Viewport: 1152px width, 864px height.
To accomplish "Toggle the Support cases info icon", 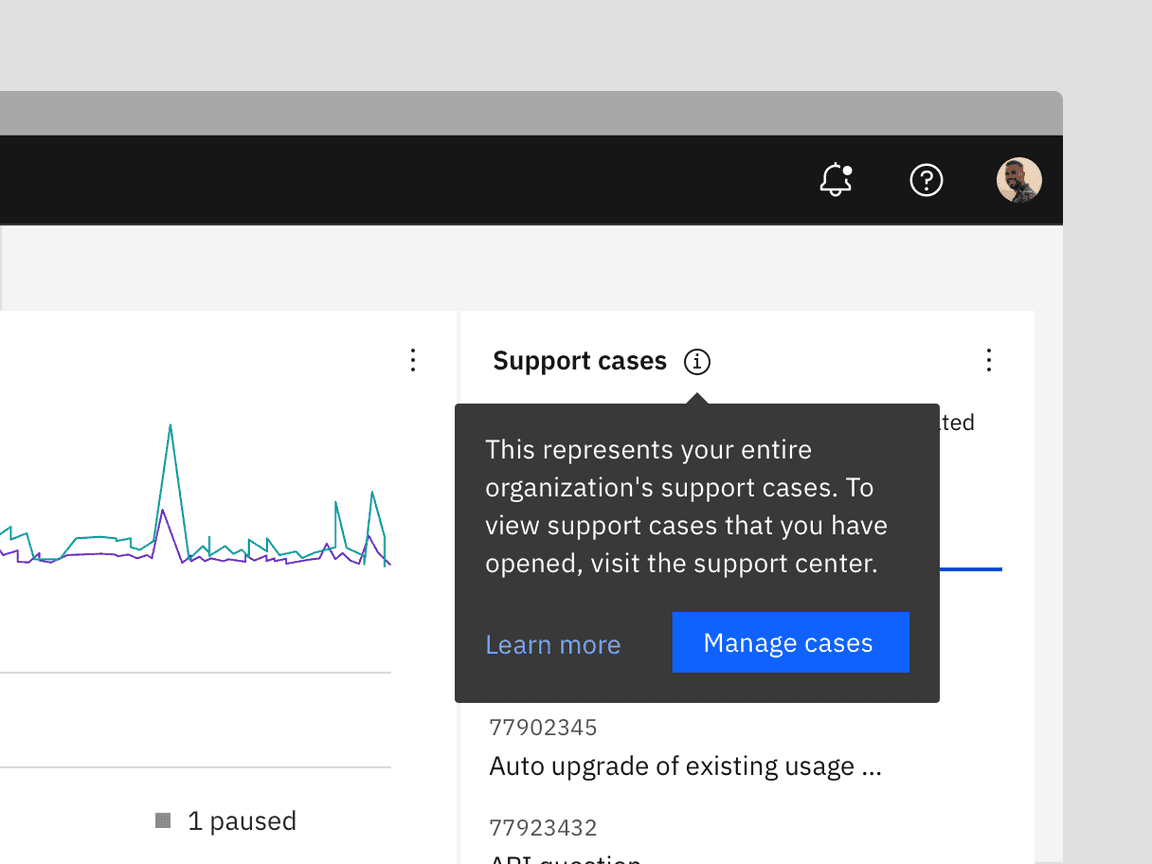I will coord(697,361).
